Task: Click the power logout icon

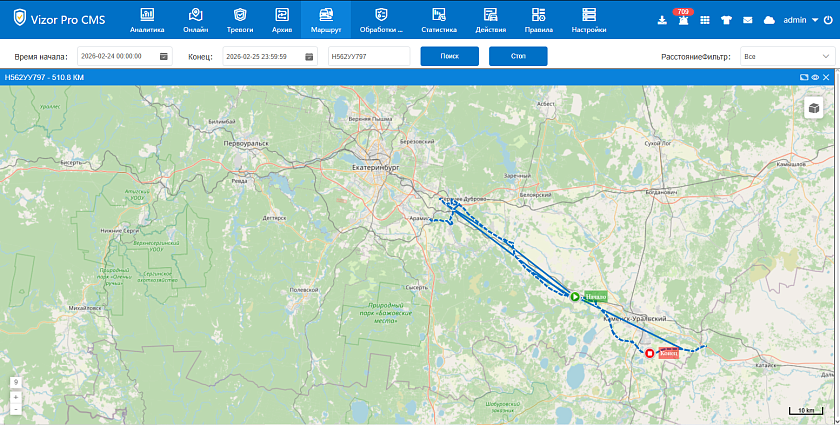Action: [x=826, y=20]
